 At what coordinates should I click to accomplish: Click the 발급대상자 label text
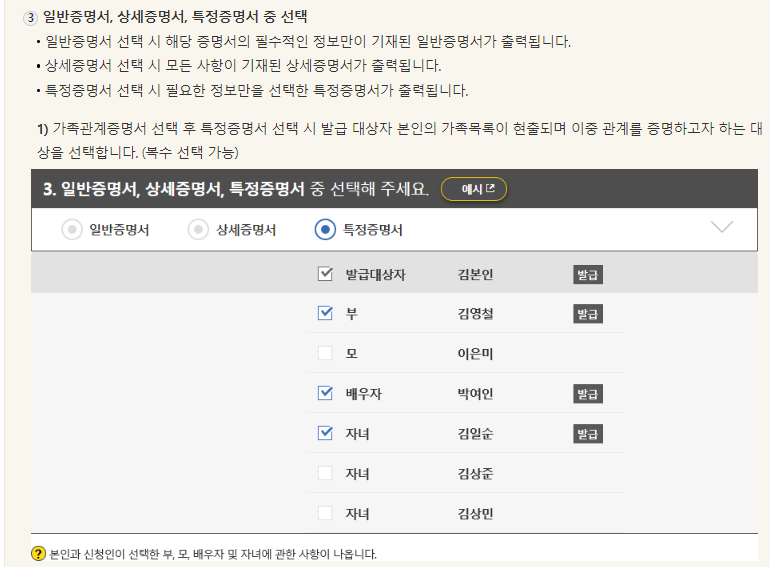[x=376, y=274]
